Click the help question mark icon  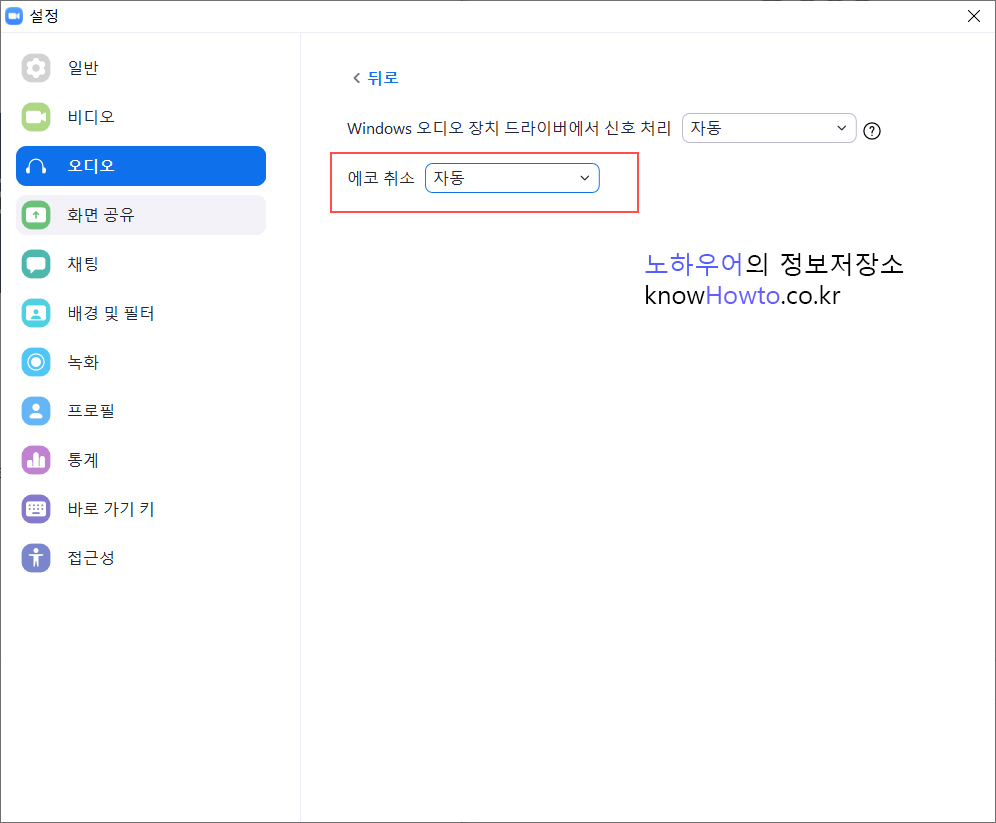coord(872,131)
